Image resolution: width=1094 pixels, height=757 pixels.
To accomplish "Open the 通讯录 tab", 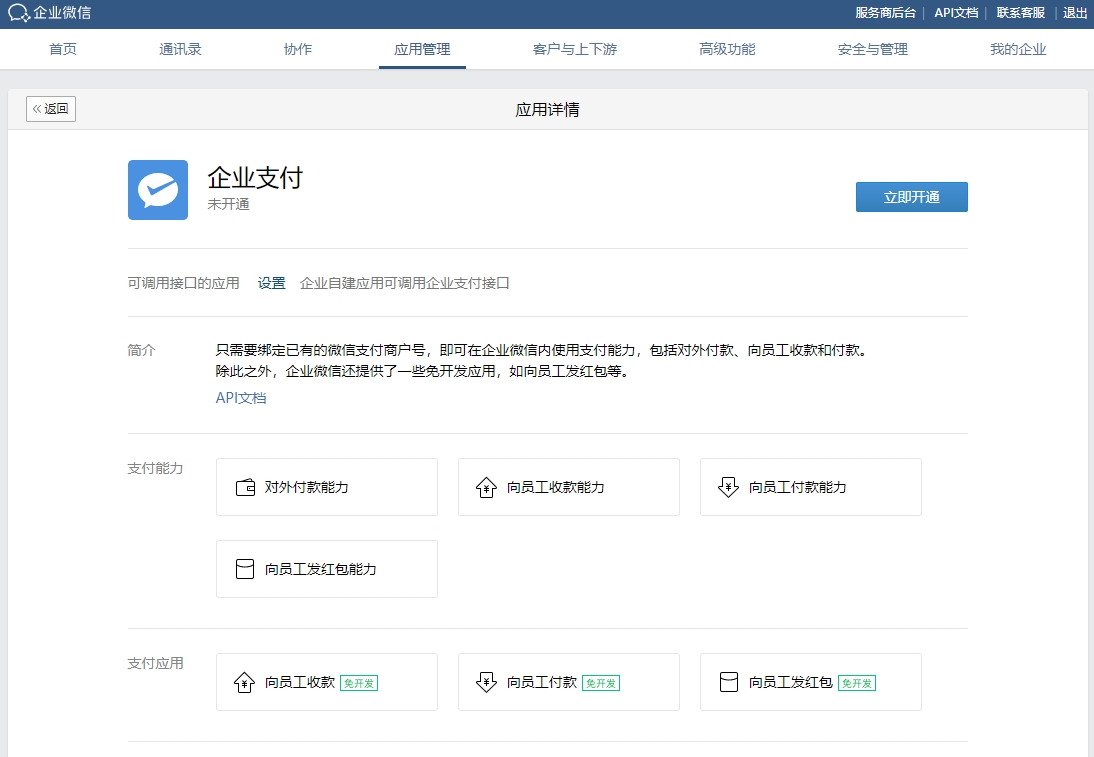I will click(x=180, y=49).
